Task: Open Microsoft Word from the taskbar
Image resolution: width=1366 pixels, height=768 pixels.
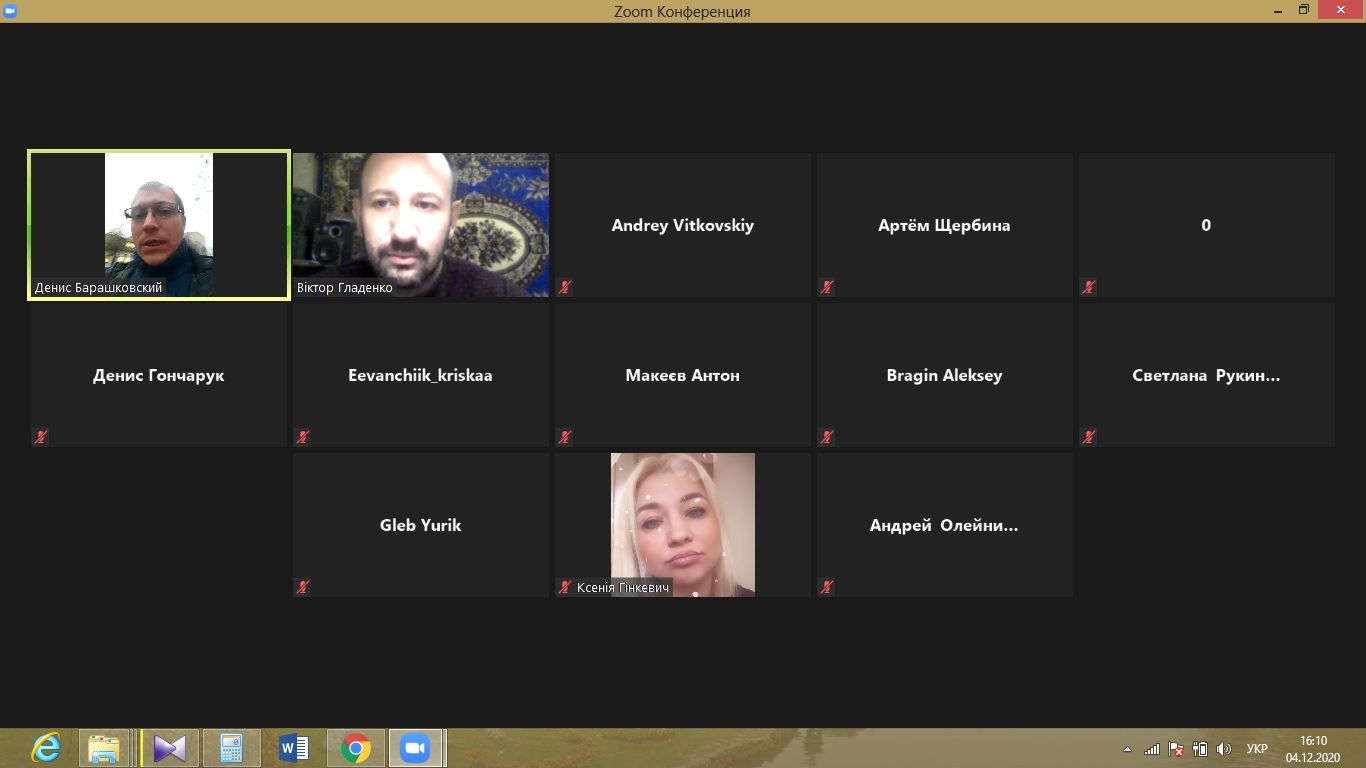Action: click(x=294, y=748)
